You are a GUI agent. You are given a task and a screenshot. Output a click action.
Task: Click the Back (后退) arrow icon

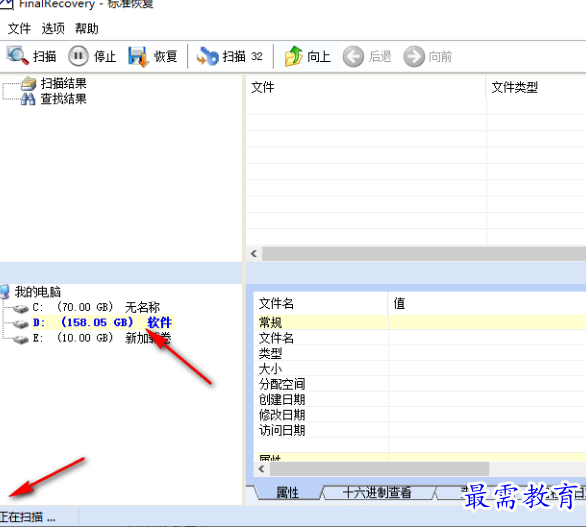(353, 57)
